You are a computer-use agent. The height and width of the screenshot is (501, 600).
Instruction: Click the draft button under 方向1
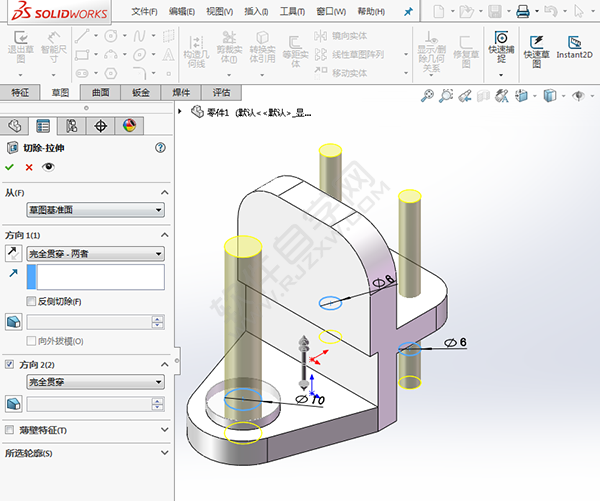pyautogui.click(x=14, y=322)
